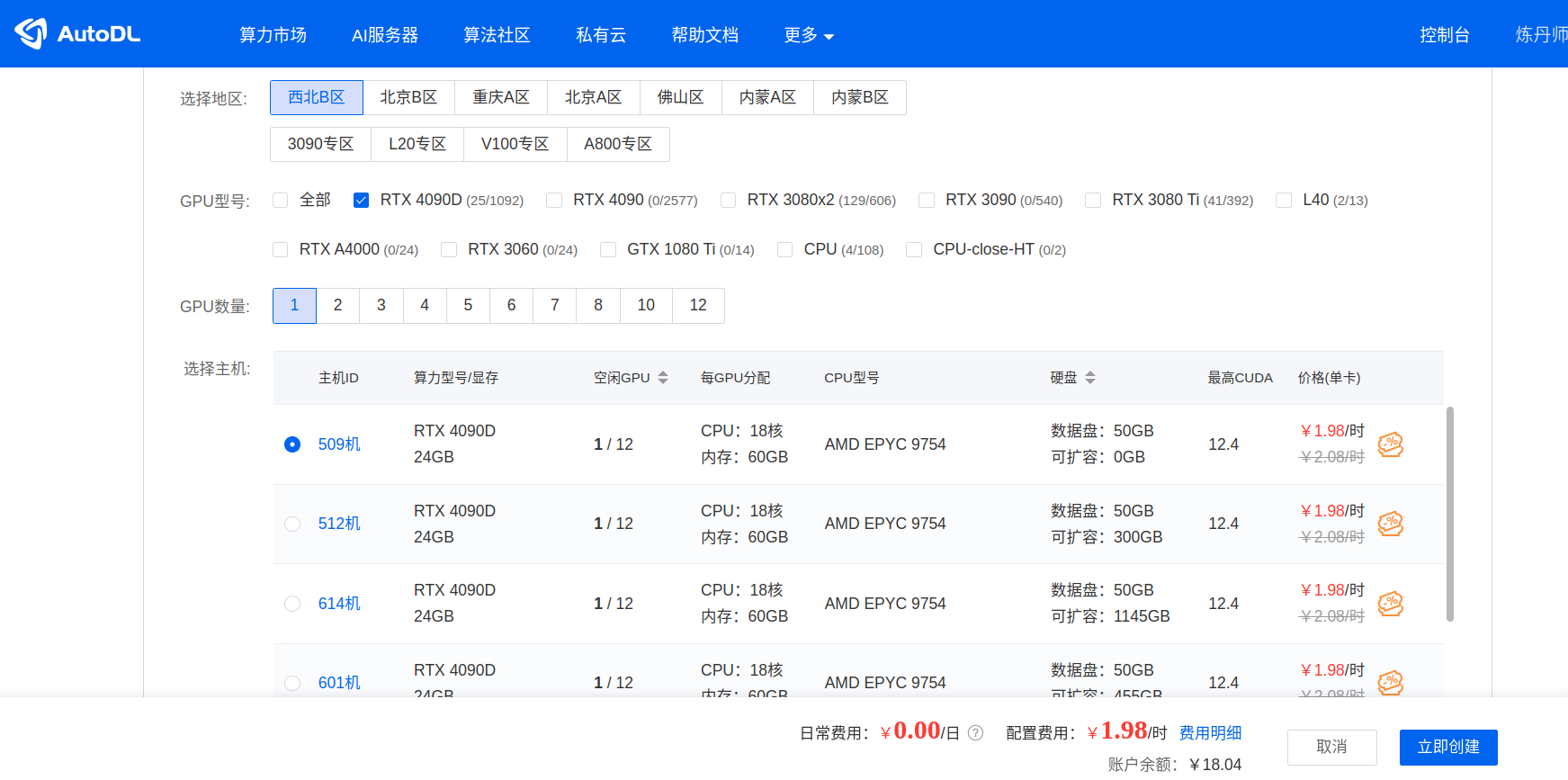Choose GPU quantity 4
Screen dimensions: 1568x780
click(x=425, y=306)
